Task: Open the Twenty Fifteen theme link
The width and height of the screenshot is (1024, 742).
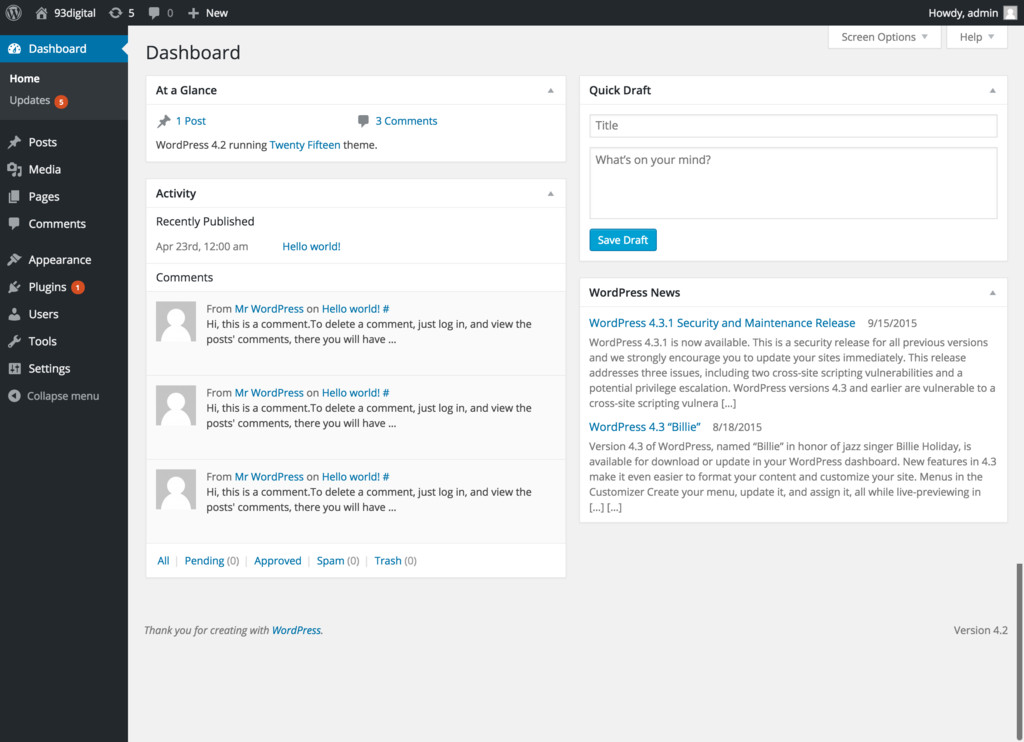Action: pyautogui.click(x=304, y=145)
